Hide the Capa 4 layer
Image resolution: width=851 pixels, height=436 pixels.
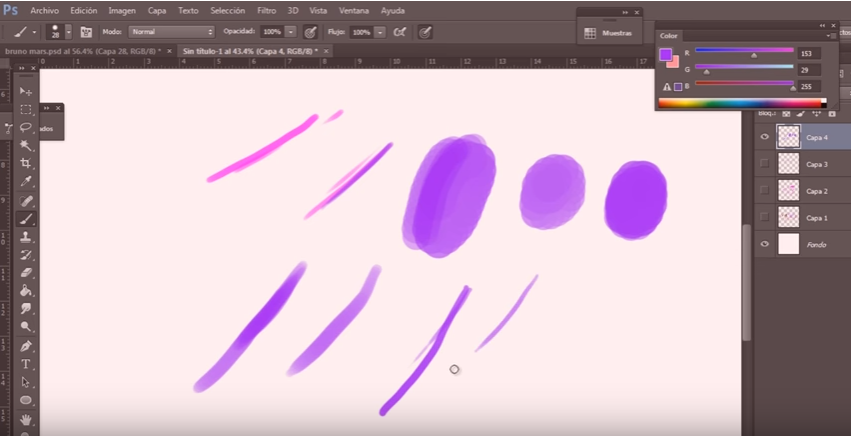tap(765, 137)
